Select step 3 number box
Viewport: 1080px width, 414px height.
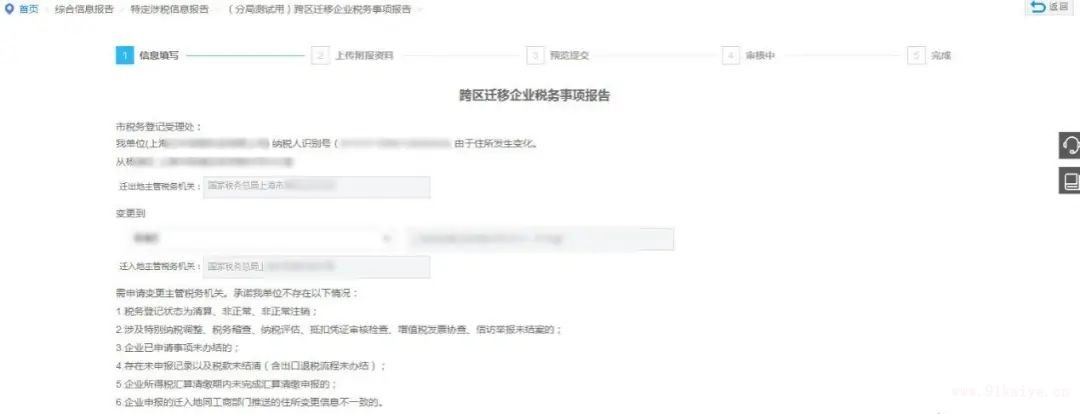coord(535,56)
